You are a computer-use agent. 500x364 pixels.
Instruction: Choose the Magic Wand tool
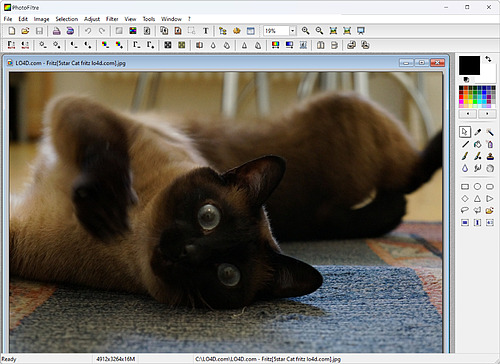[490, 132]
